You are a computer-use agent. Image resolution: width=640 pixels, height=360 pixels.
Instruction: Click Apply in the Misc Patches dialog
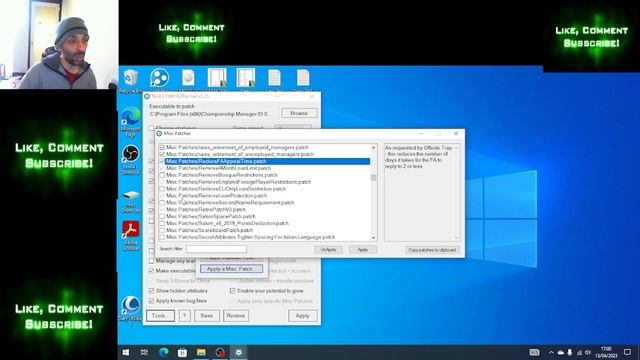point(363,249)
